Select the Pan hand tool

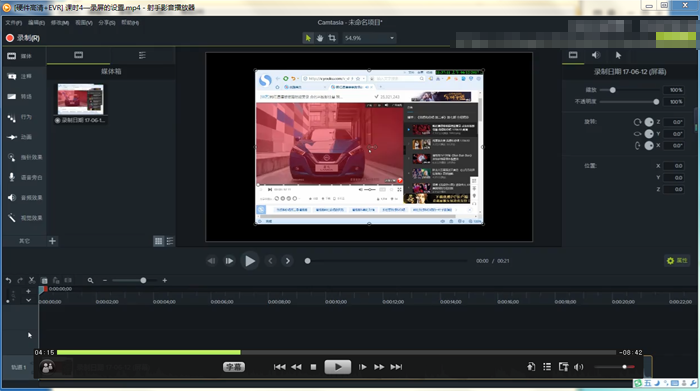(x=320, y=38)
